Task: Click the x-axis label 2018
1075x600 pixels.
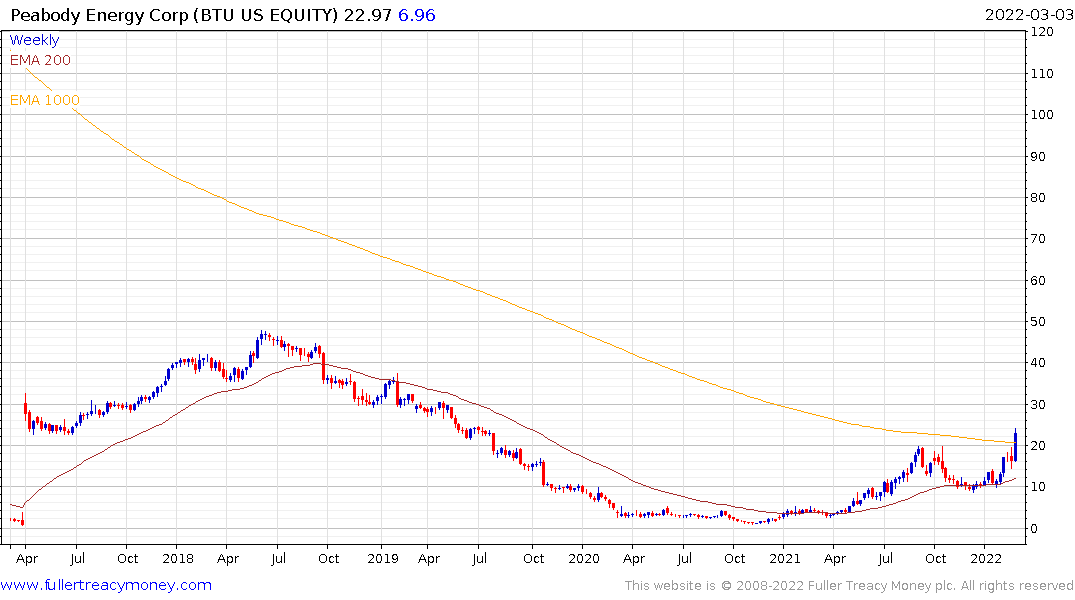Action: pos(178,559)
